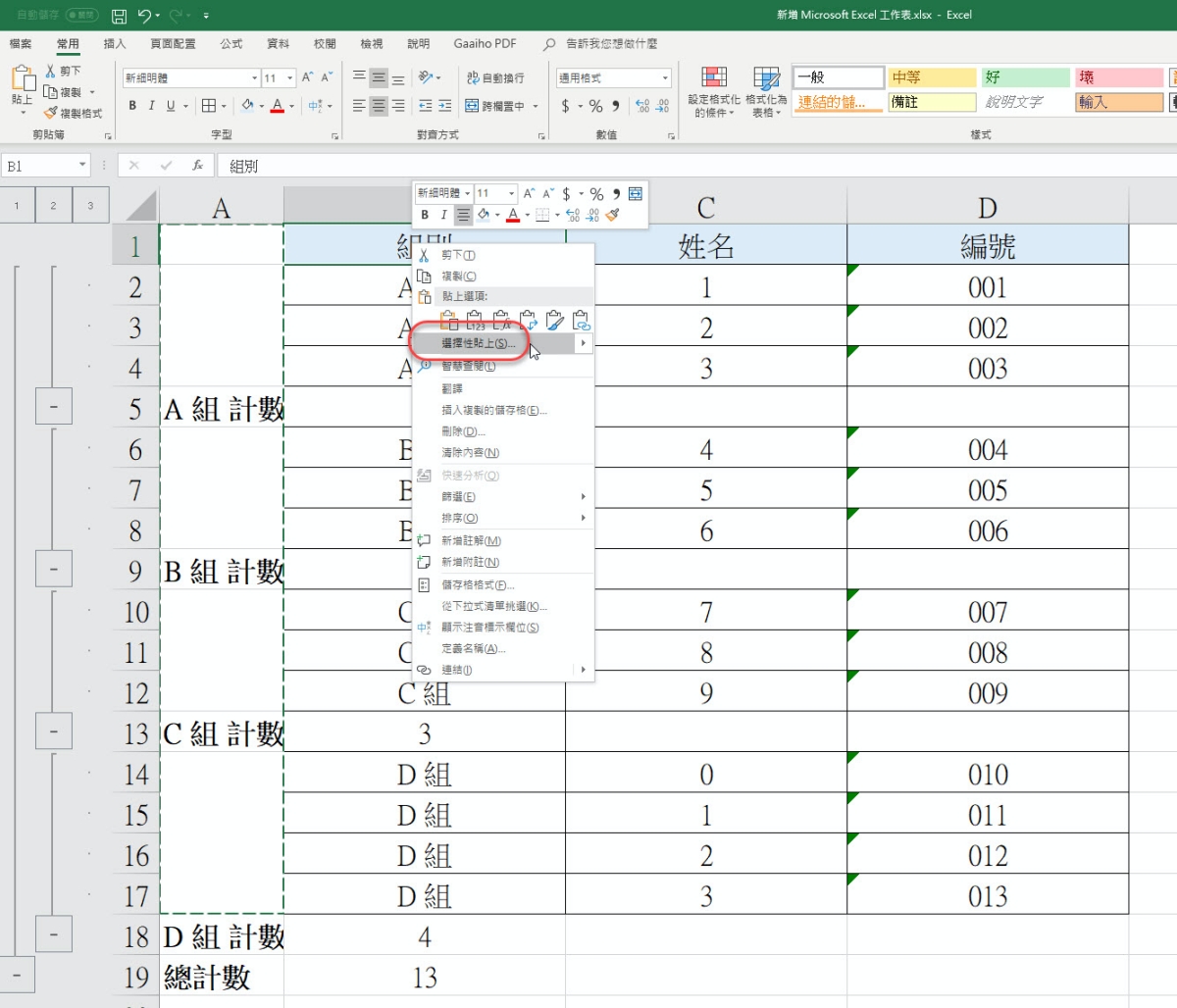
Task: Click Paste Link icon in context menu
Action: [x=582, y=321]
